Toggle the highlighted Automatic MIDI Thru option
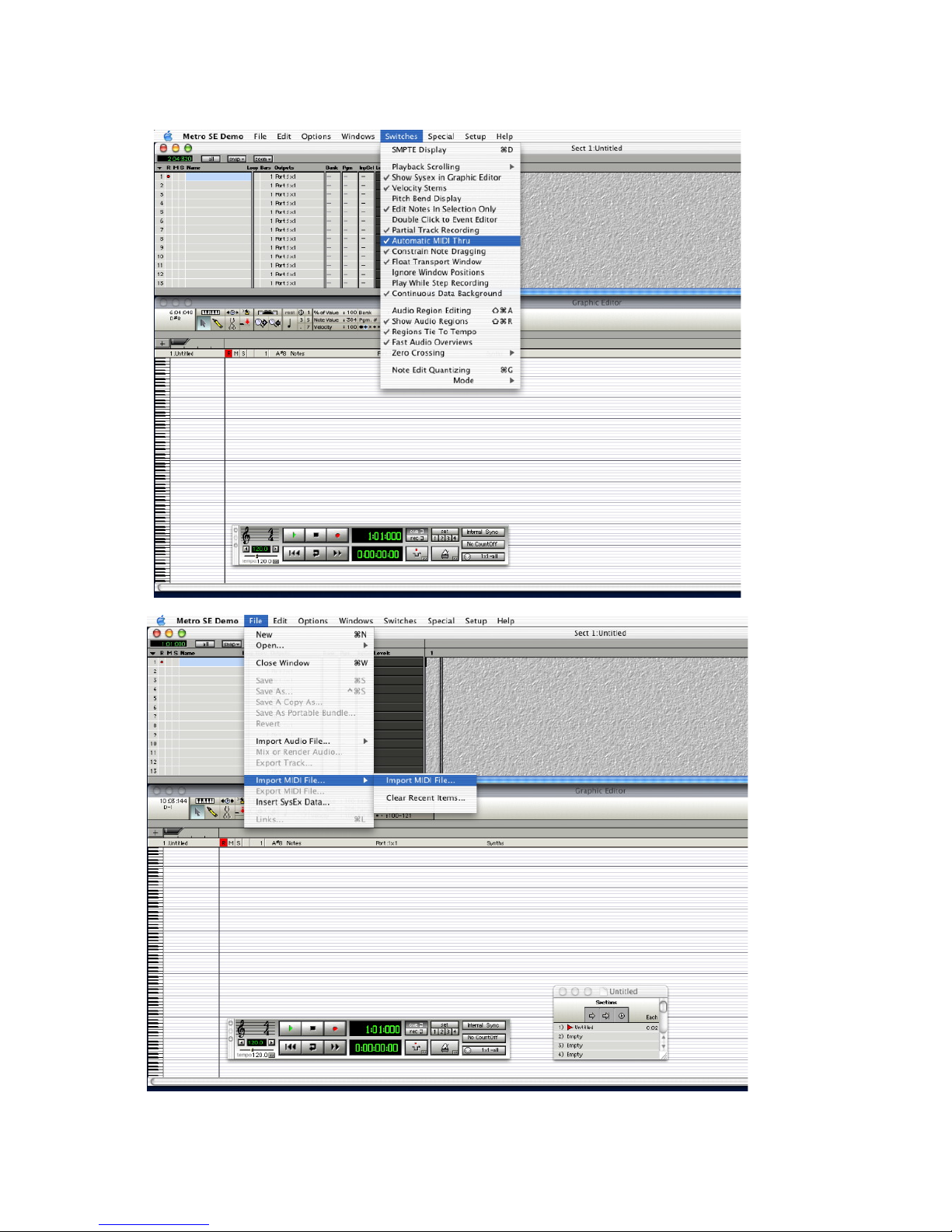Screen dimensions: 952x1232 coord(431,241)
